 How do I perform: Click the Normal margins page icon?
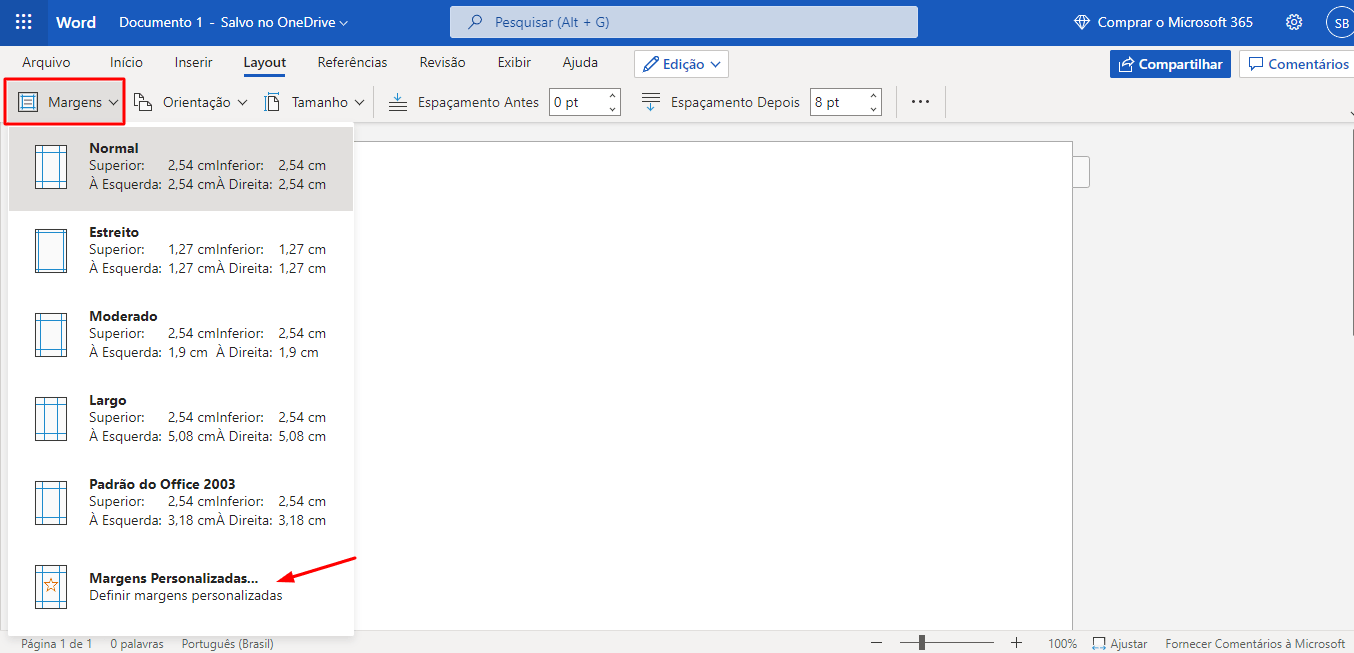pyautogui.click(x=51, y=167)
